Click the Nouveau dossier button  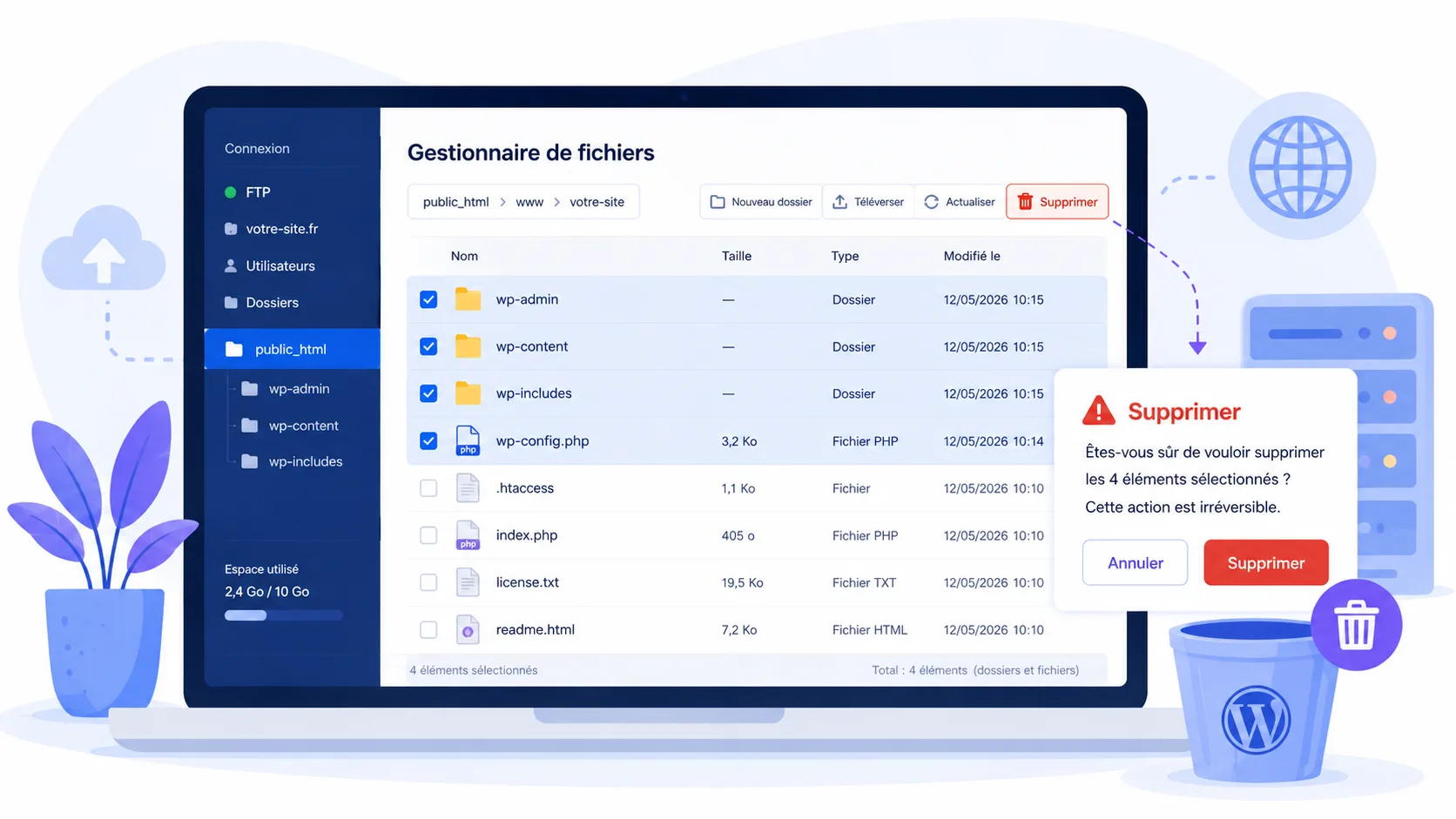tap(761, 202)
